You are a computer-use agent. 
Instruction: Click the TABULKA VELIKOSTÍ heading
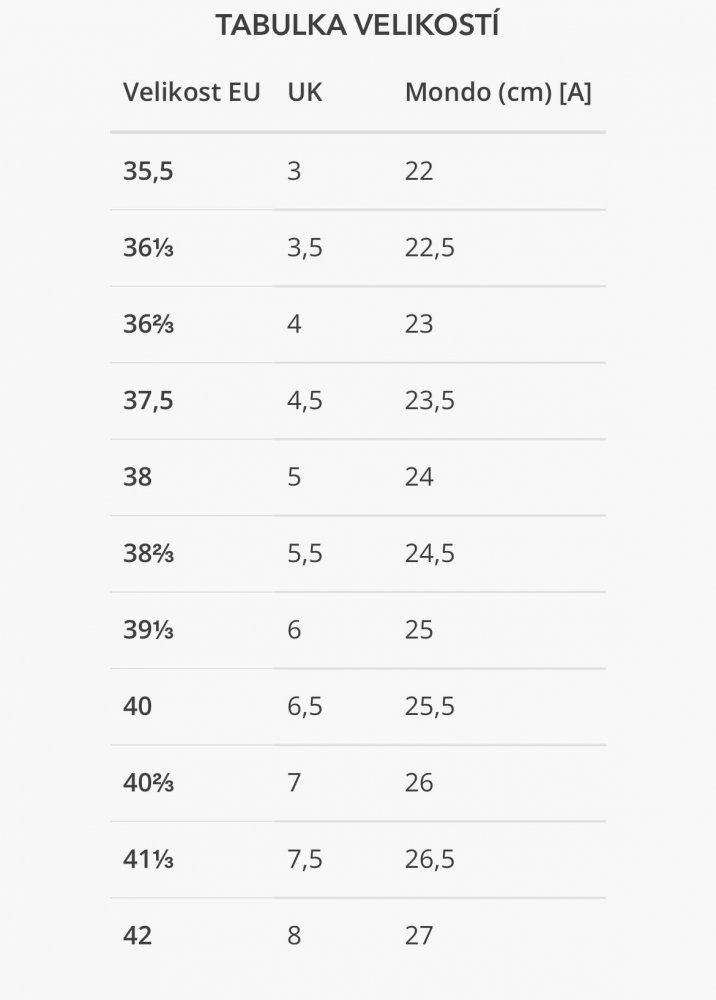357,24
